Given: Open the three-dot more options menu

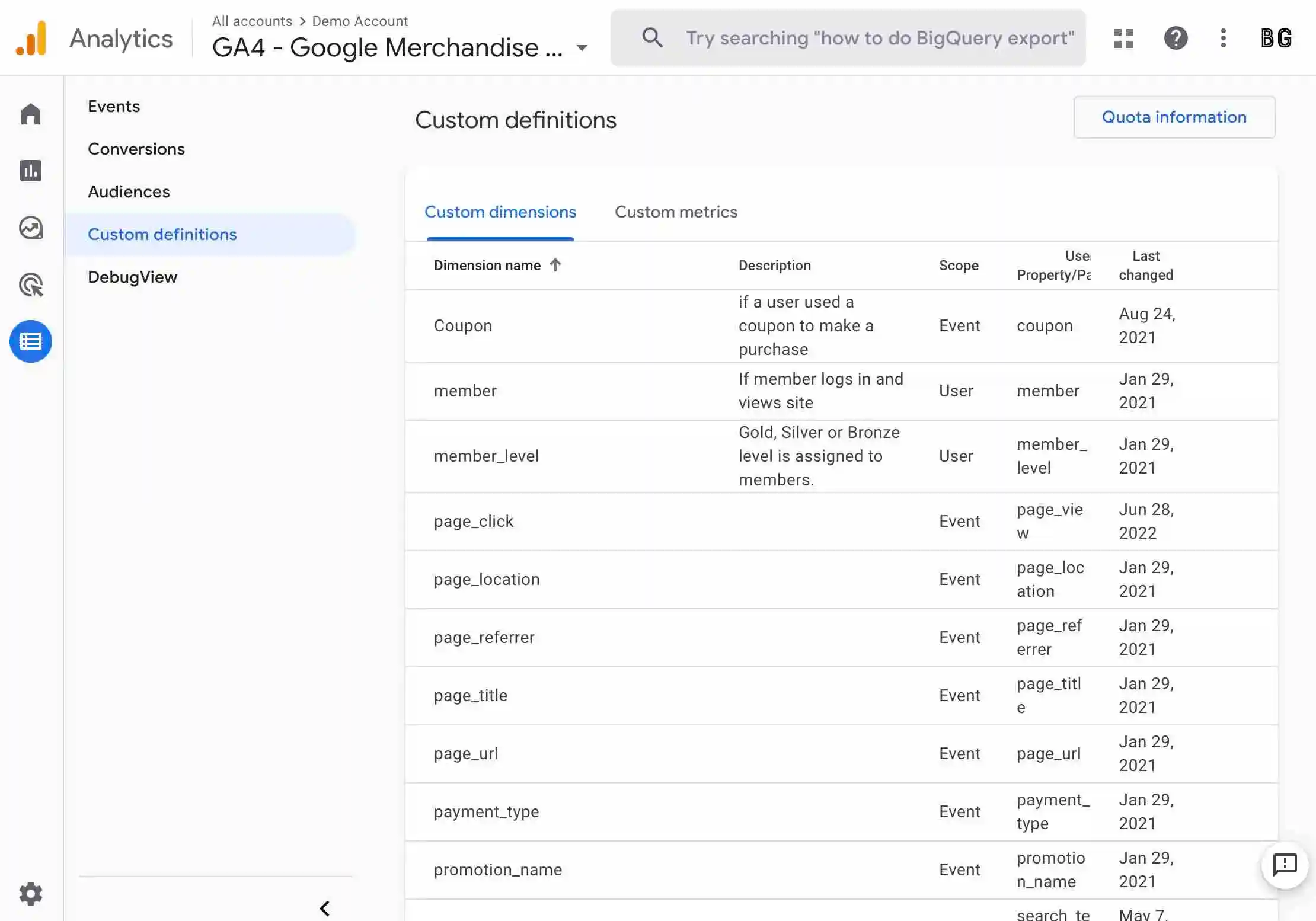Looking at the screenshot, I should point(1223,39).
